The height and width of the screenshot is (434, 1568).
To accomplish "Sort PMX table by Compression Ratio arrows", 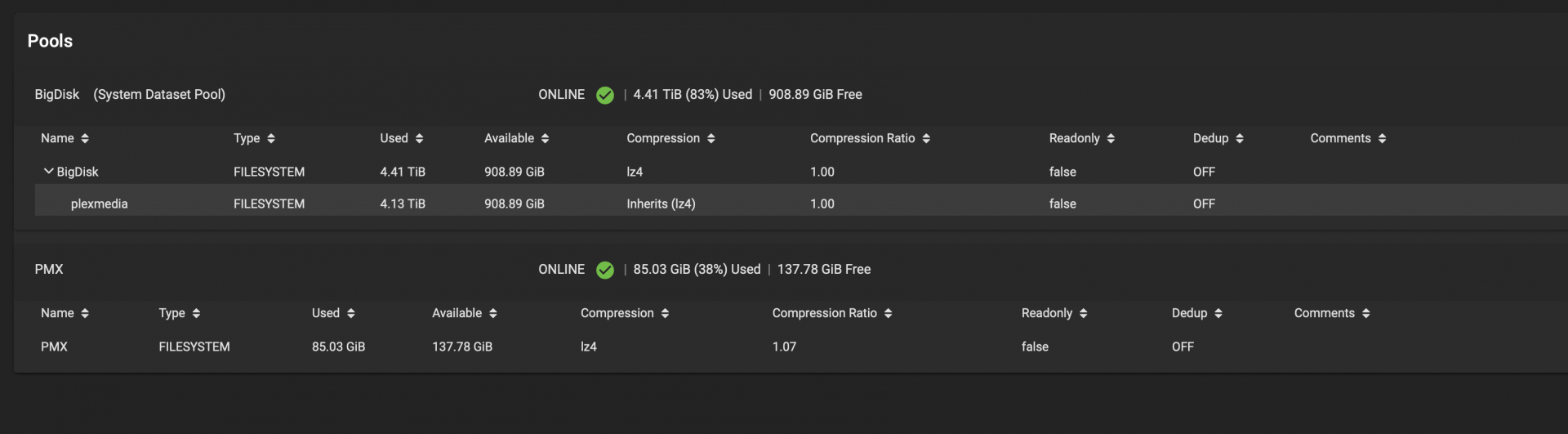I will coord(888,314).
